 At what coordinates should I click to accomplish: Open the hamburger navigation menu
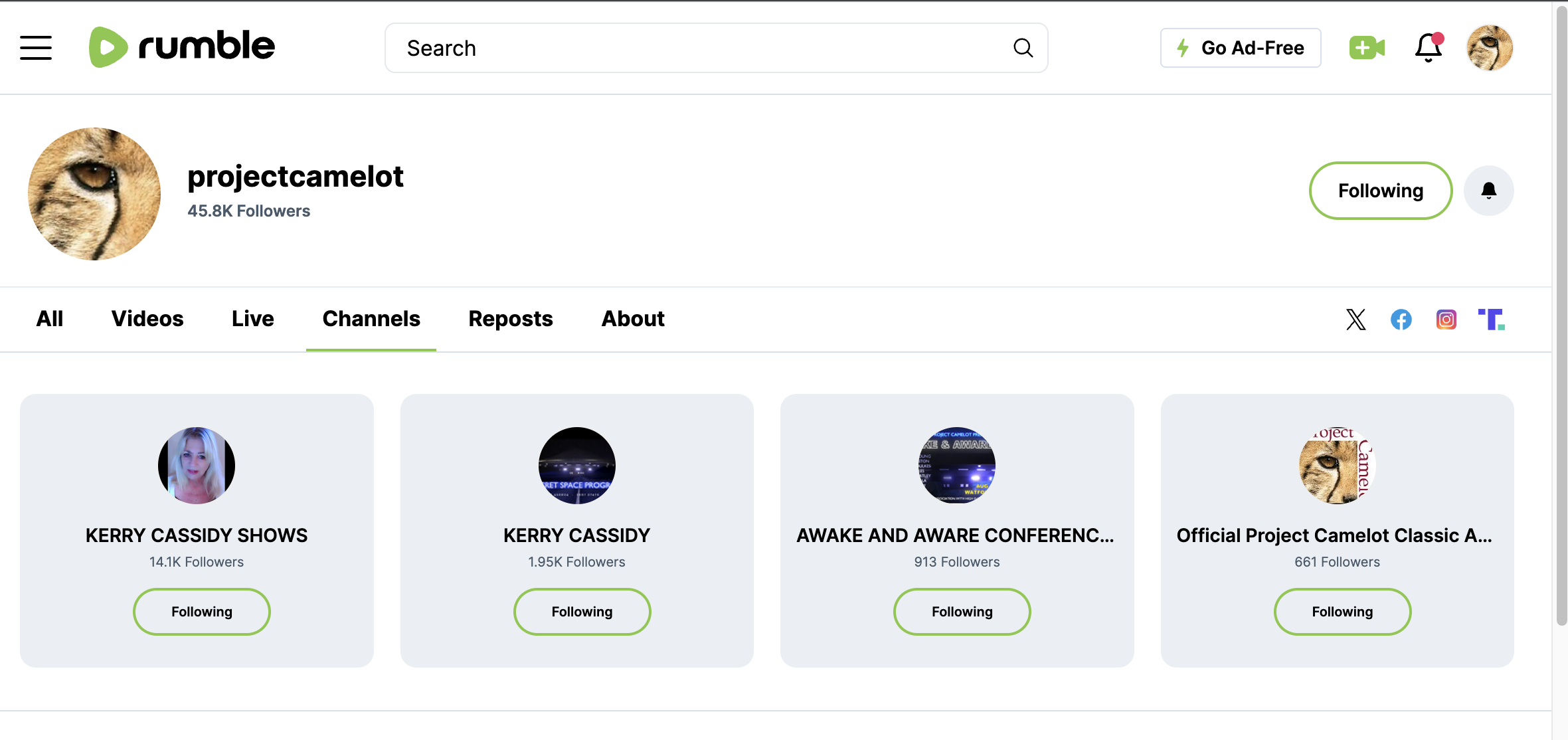click(36, 48)
